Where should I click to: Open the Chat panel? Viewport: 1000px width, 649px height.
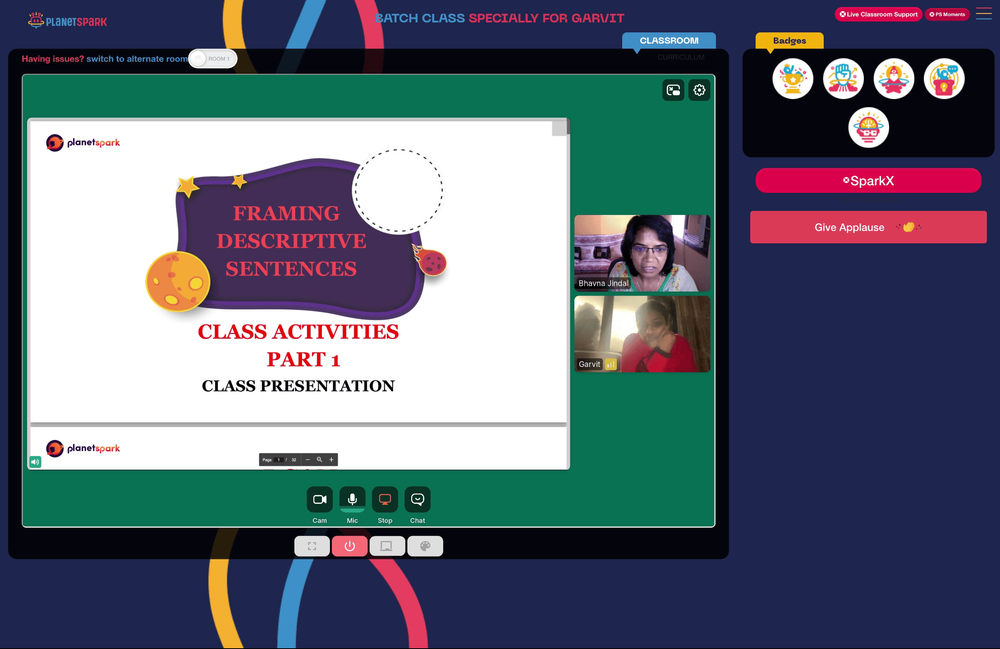pos(417,499)
